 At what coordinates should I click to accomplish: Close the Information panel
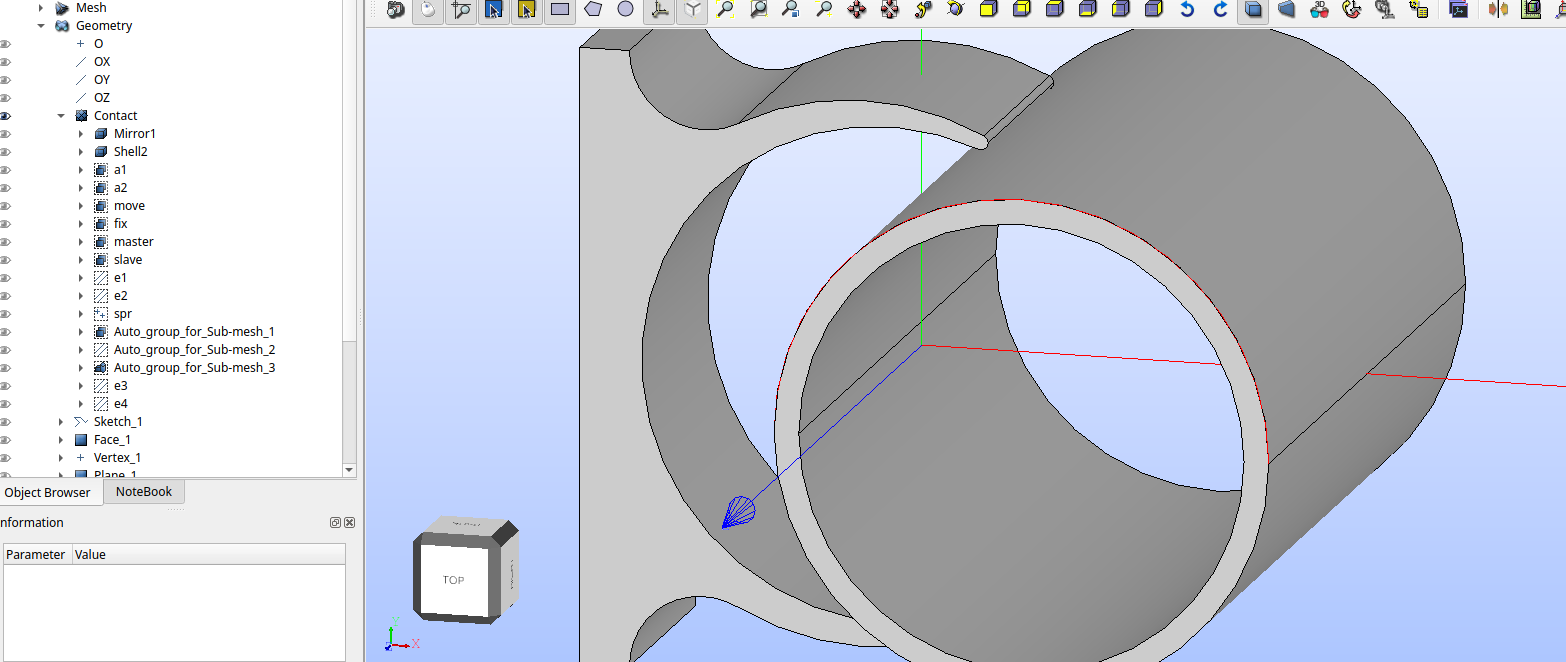click(349, 523)
